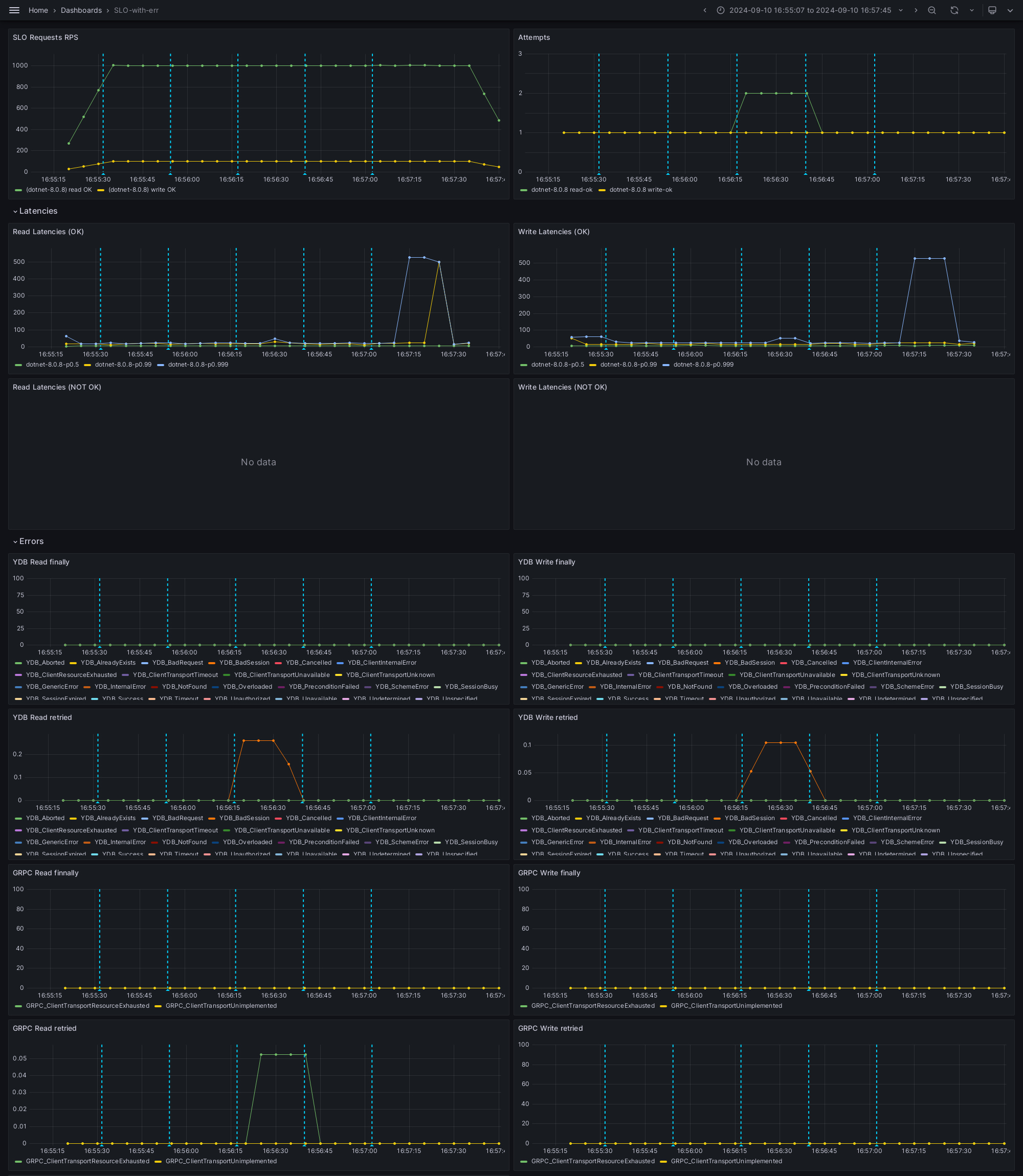Go to Home breadcrumb
This screenshot has height=1176, width=1023.
38,10
